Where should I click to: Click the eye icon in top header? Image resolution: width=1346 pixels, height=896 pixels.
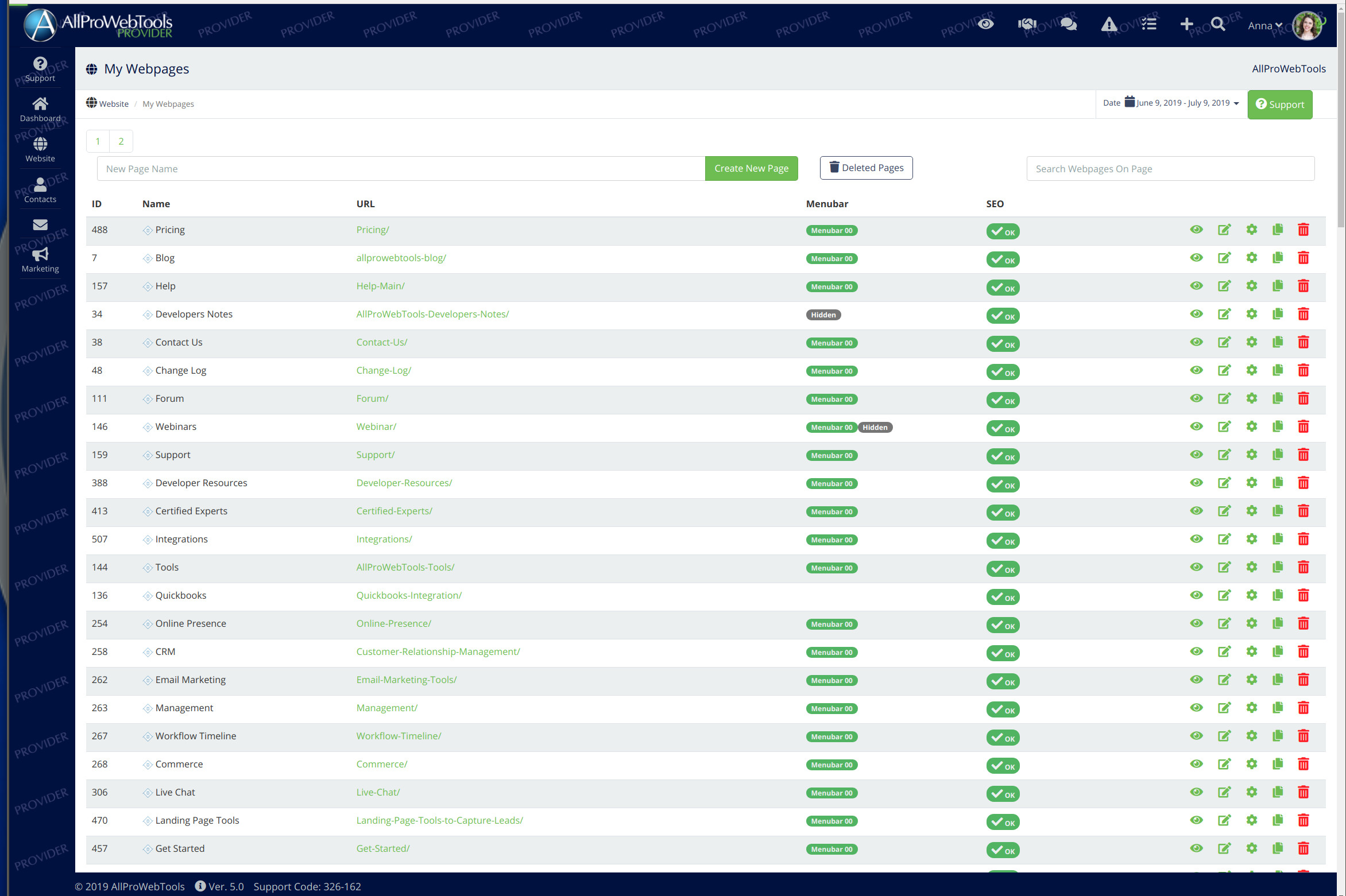tap(986, 24)
